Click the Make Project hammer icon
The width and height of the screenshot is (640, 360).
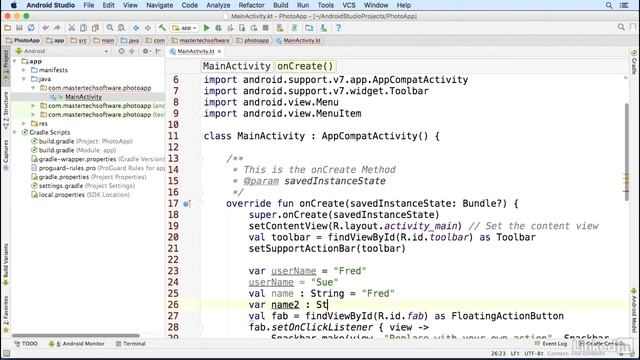pos(162,28)
